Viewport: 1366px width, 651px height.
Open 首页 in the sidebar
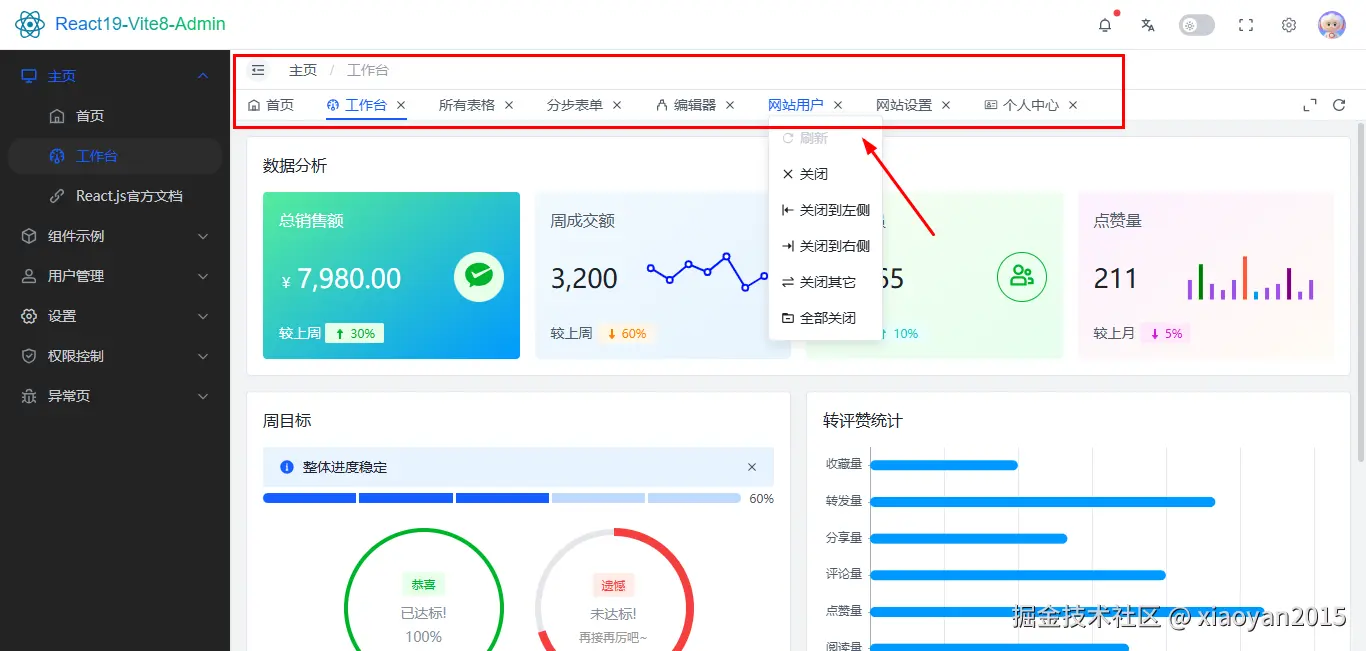click(115, 116)
